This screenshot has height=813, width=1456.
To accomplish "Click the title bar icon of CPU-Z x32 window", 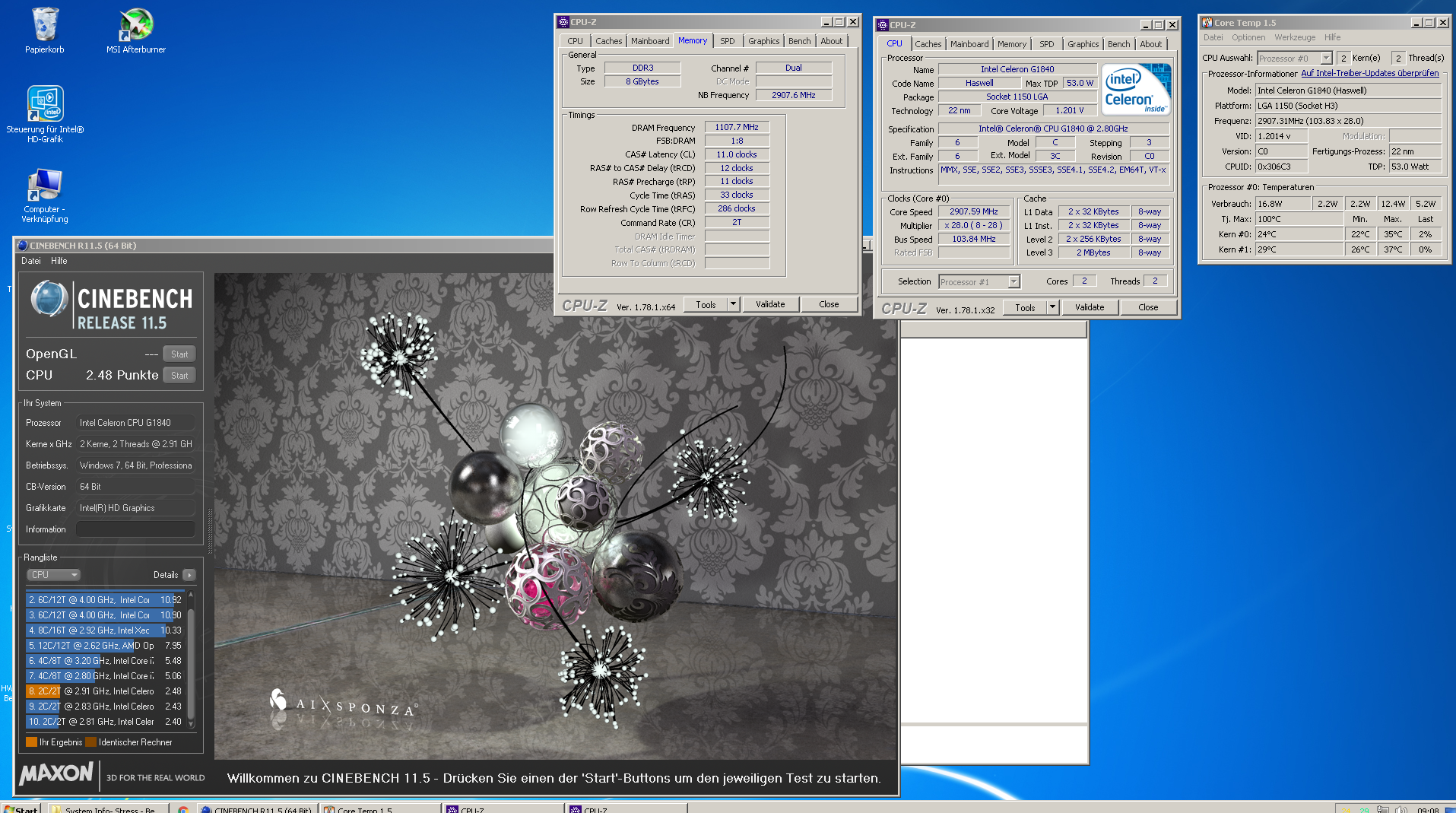I will coord(883,25).
